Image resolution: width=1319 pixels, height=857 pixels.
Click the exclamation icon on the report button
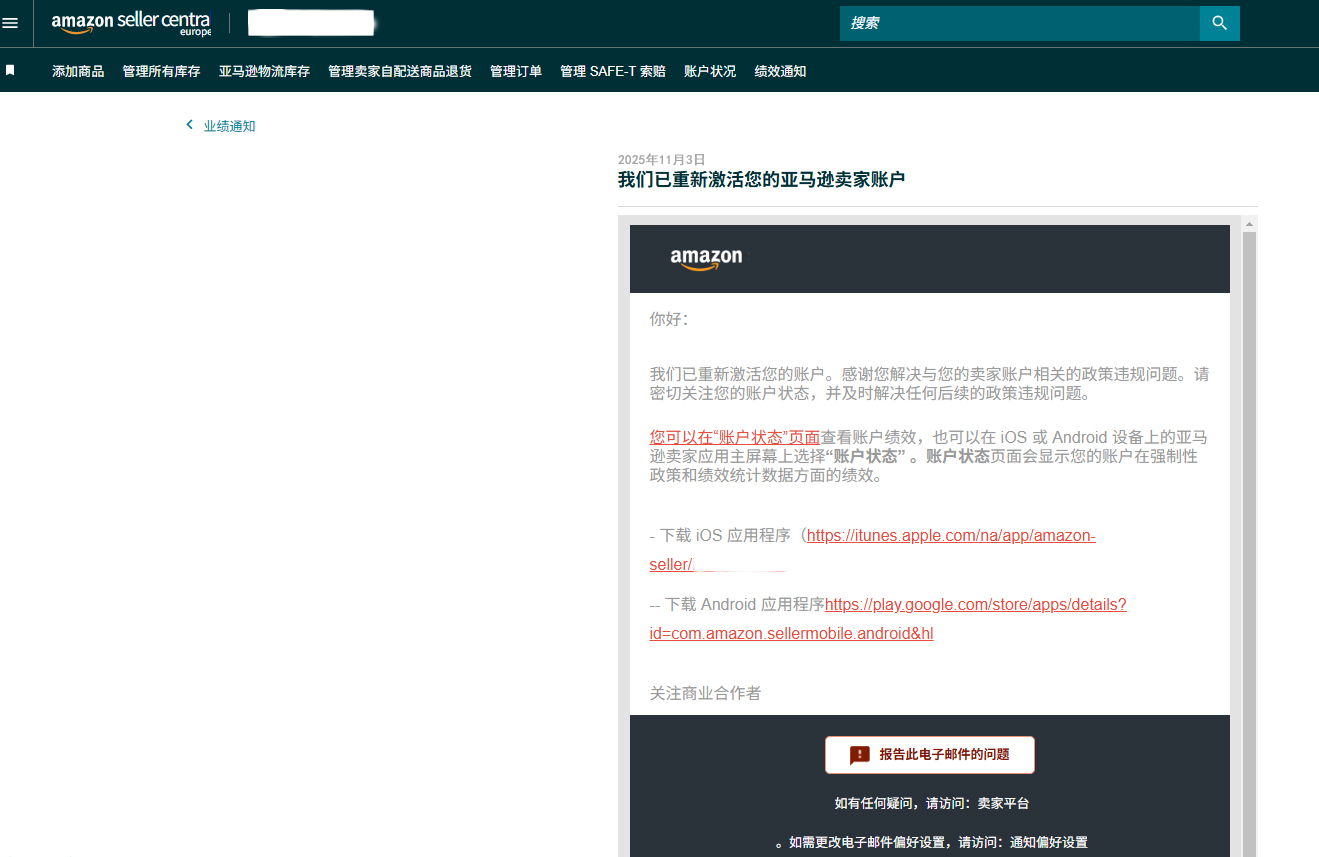(x=859, y=754)
